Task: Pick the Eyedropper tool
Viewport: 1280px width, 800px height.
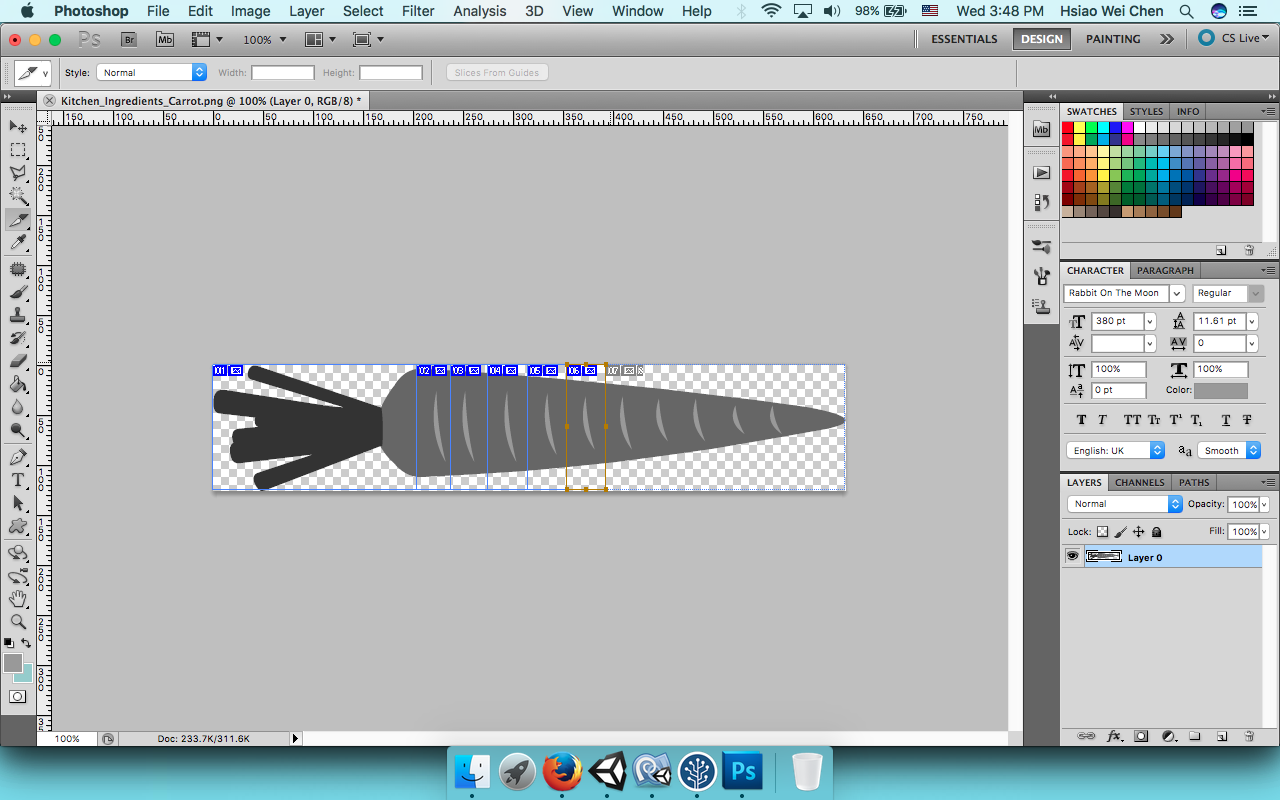Action: [x=18, y=243]
